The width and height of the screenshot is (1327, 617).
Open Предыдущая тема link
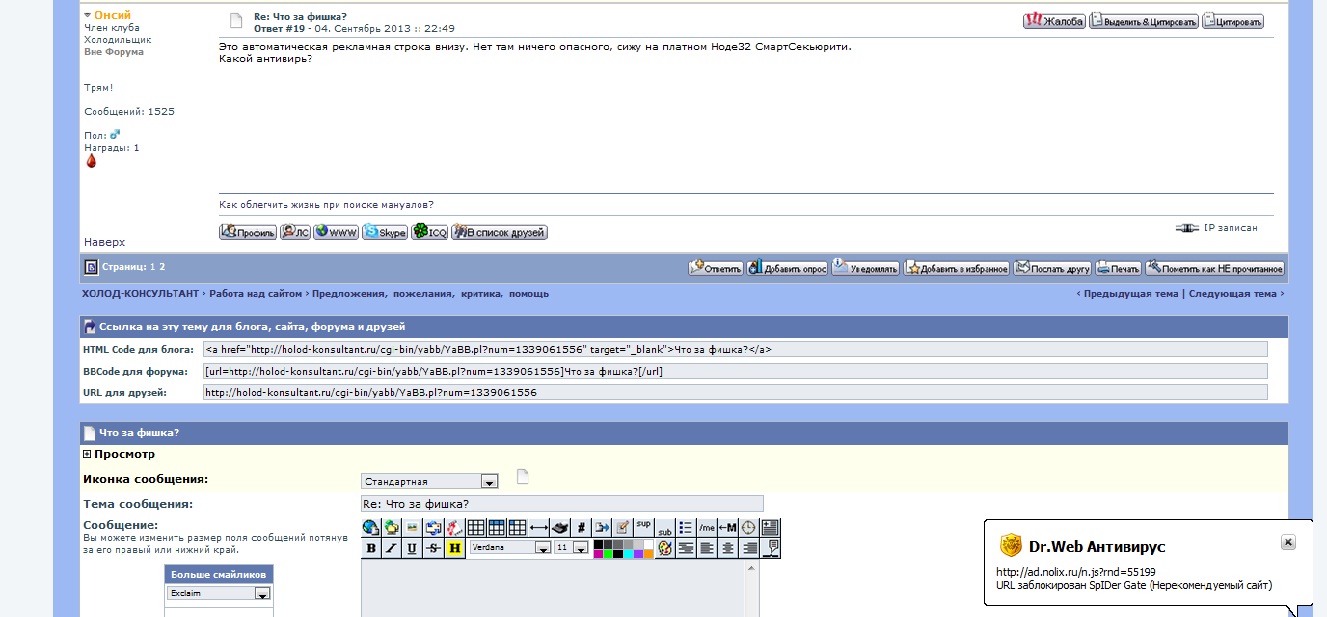[1132, 294]
